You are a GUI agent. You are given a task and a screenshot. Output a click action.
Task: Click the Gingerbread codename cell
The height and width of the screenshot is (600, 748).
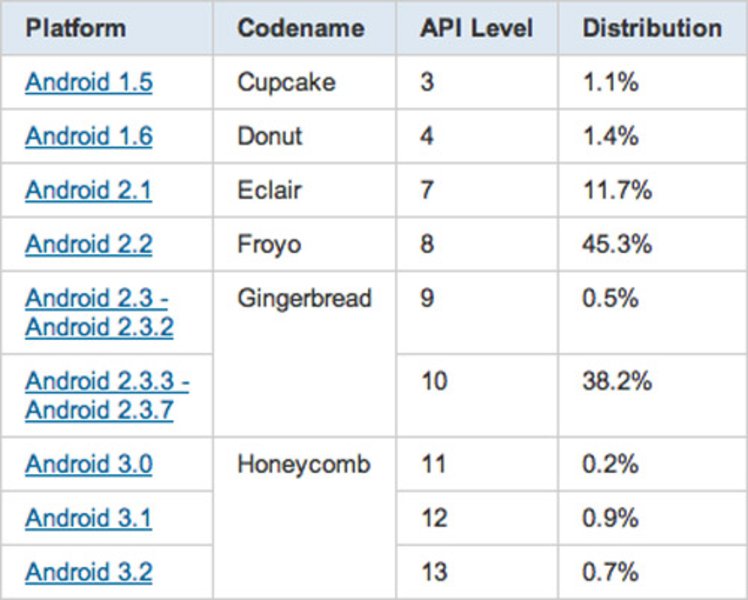(304, 298)
